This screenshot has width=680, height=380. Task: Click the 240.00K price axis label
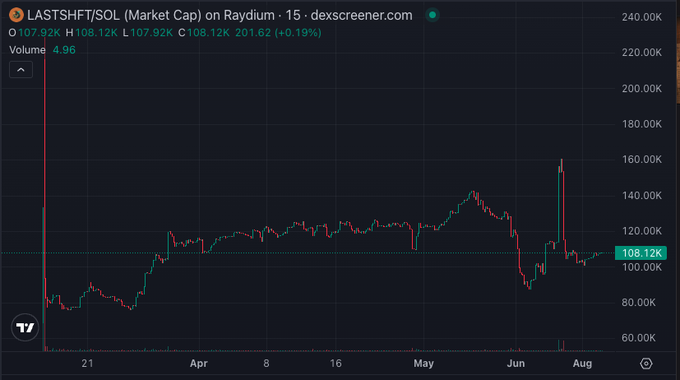[x=641, y=17]
